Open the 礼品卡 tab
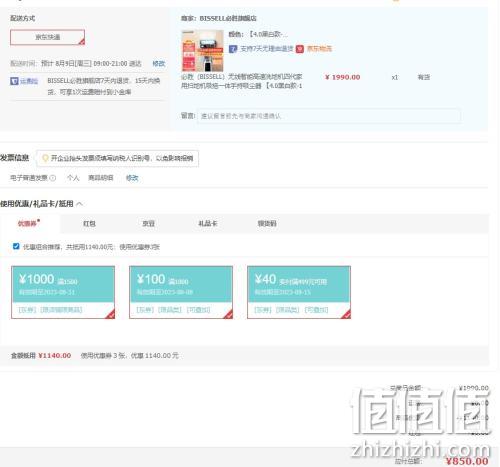The width and height of the screenshot is (500, 467). [208, 224]
